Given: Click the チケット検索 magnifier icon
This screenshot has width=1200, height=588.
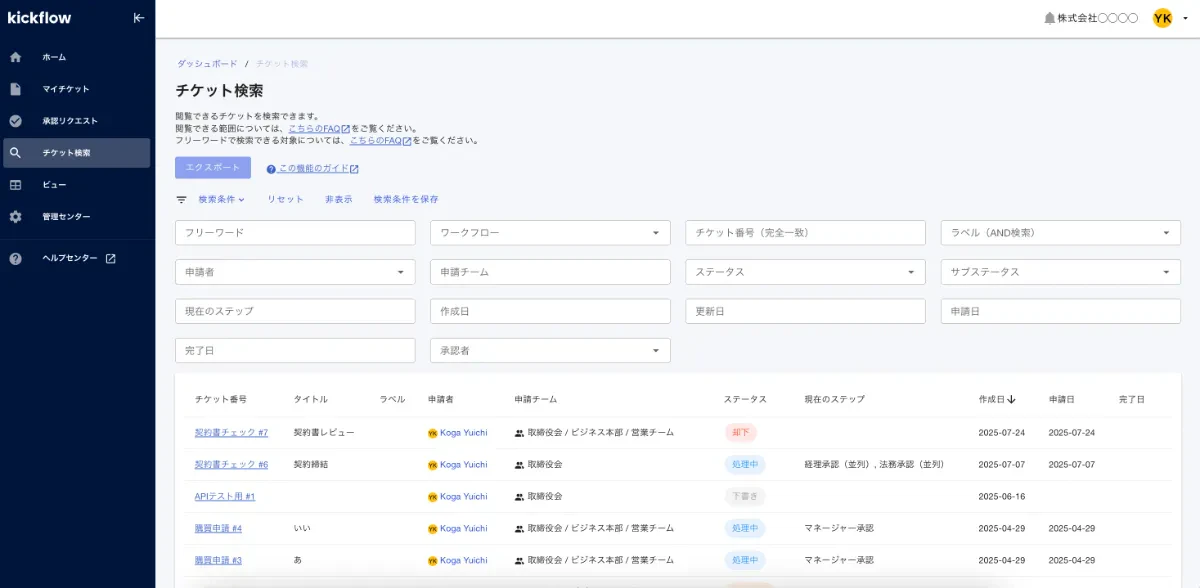Looking at the screenshot, I should 15,153.
